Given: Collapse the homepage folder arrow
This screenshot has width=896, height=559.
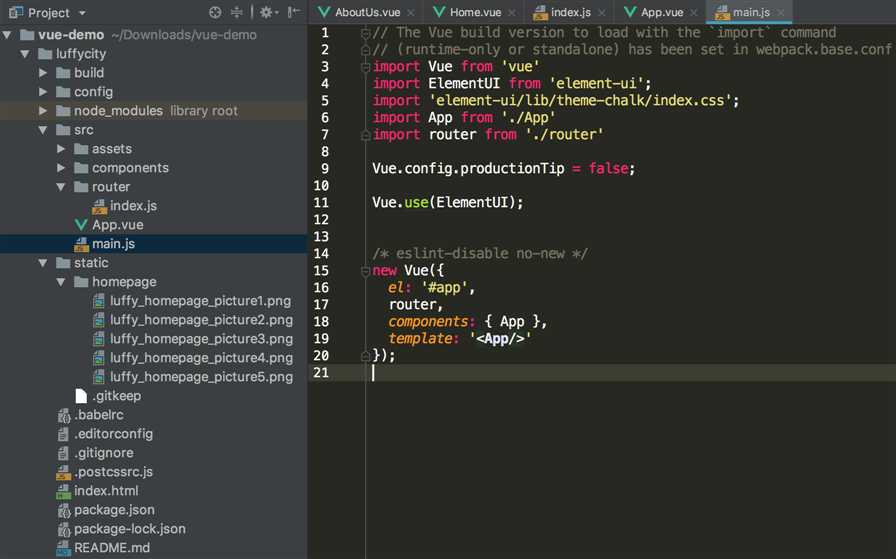Looking at the screenshot, I should (x=61, y=282).
